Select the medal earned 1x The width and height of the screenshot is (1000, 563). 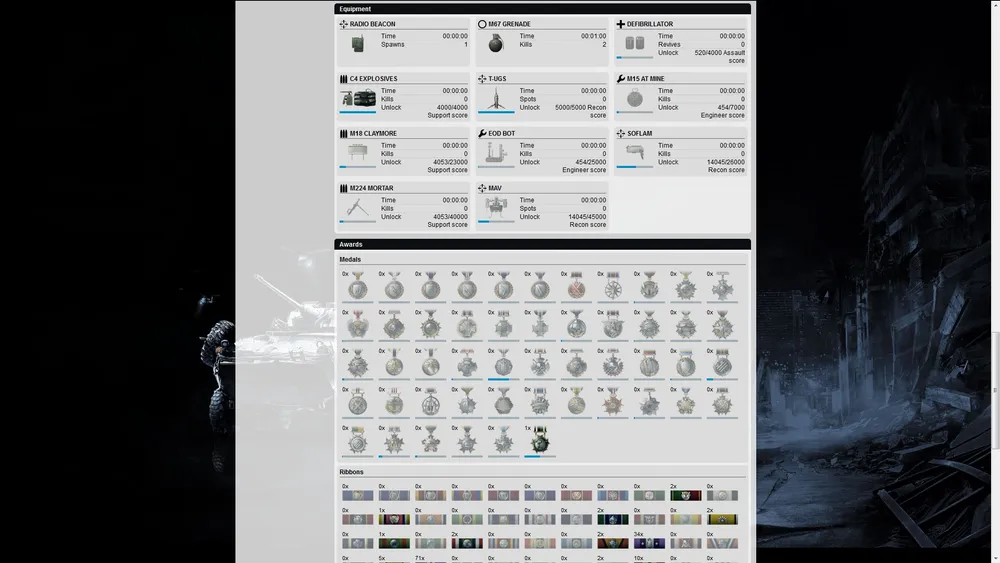pyautogui.click(x=539, y=441)
